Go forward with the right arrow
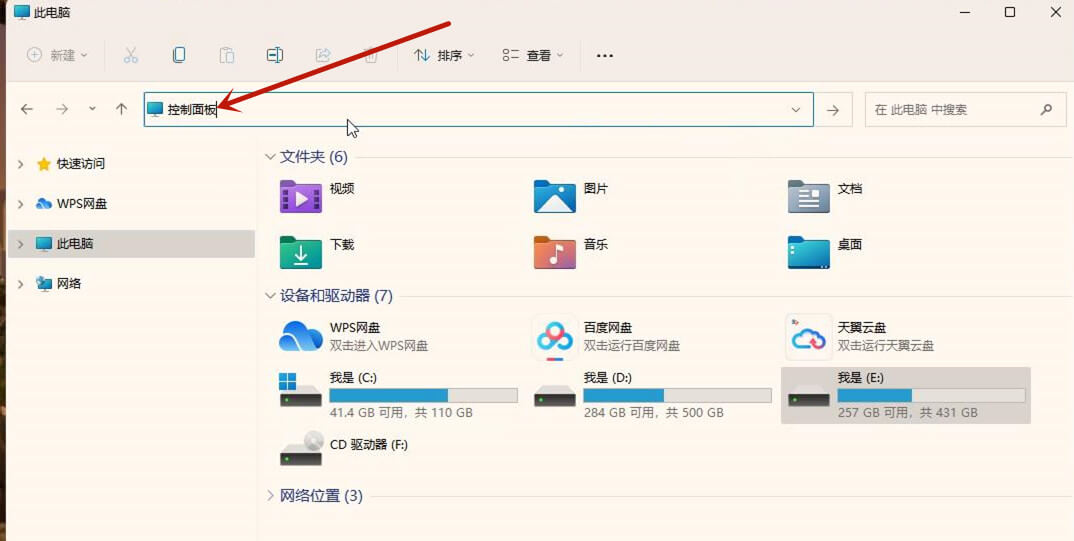The width and height of the screenshot is (1074, 541). point(62,109)
